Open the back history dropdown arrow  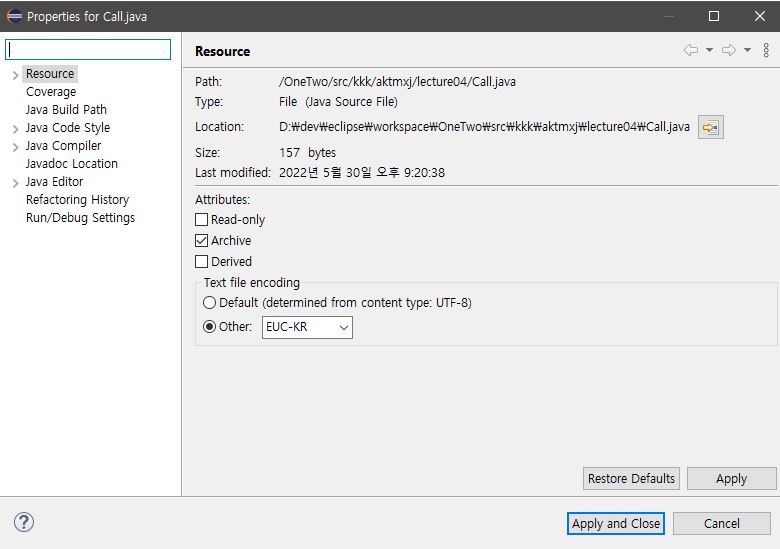click(x=709, y=50)
